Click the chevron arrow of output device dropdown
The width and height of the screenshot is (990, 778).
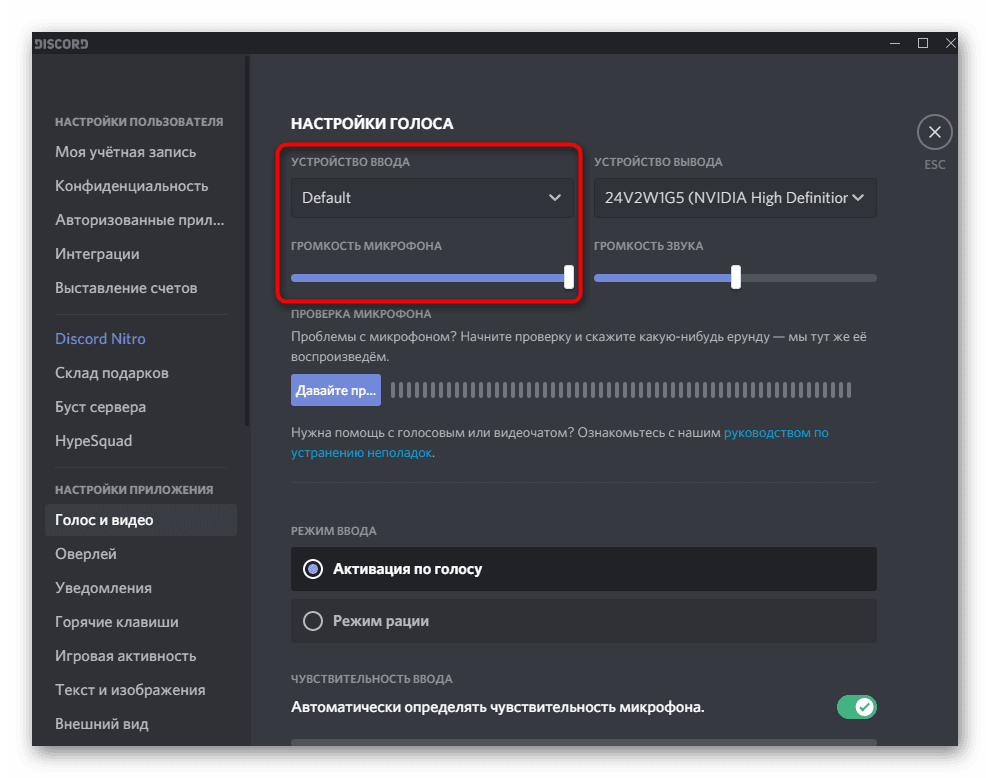pos(857,198)
